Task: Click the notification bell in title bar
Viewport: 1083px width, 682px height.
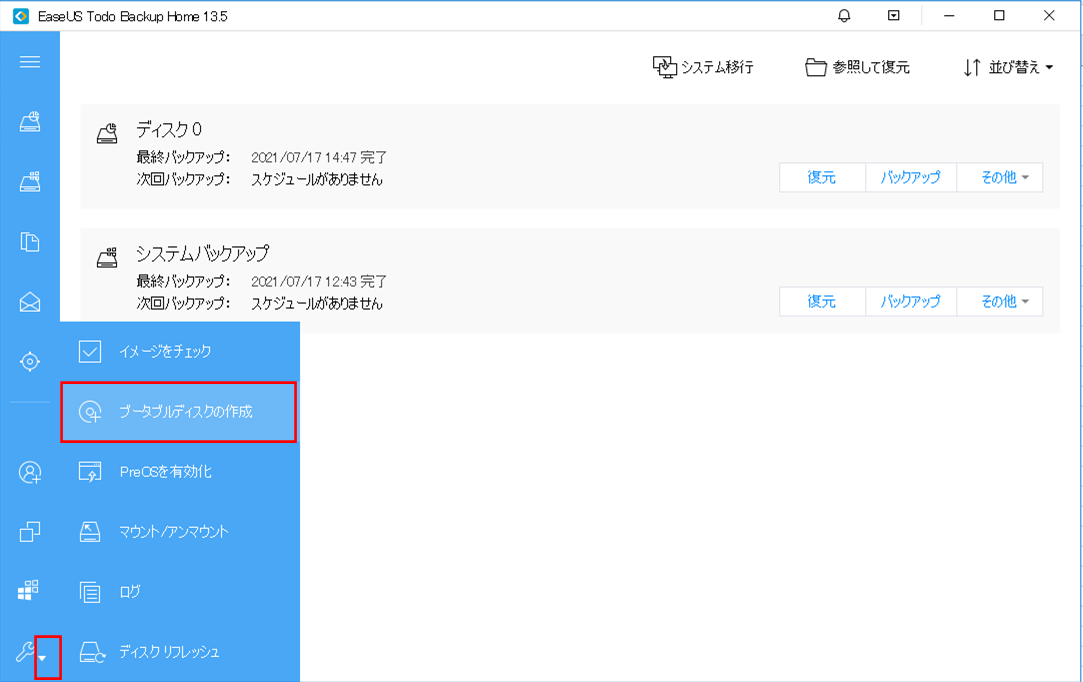Action: pos(845,16)
